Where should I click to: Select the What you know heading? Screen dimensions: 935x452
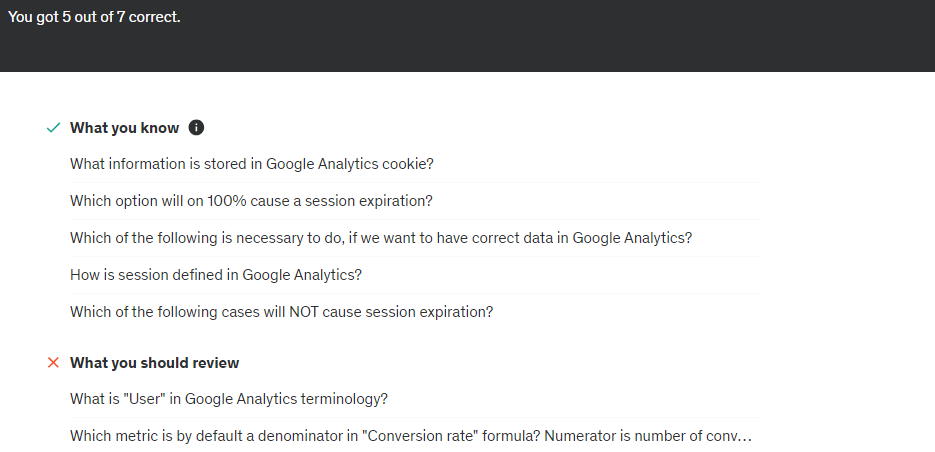point(124,128)
